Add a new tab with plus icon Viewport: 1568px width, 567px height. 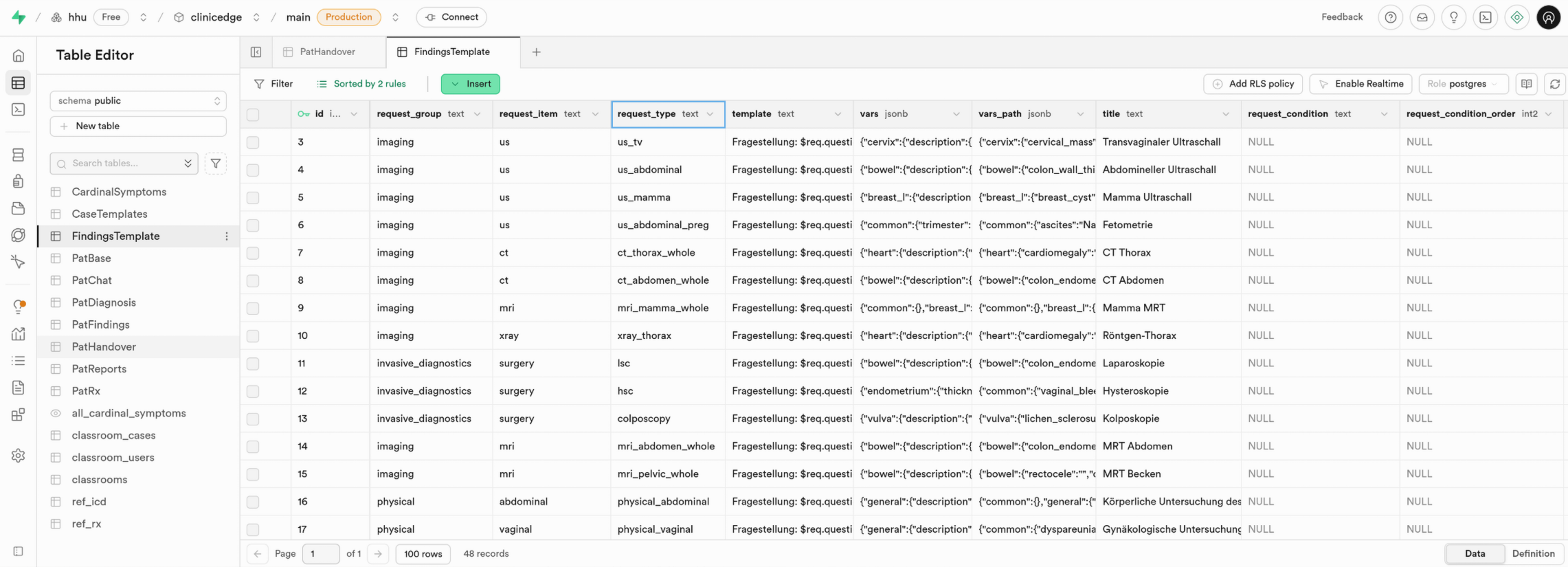[x=536, y=52]
